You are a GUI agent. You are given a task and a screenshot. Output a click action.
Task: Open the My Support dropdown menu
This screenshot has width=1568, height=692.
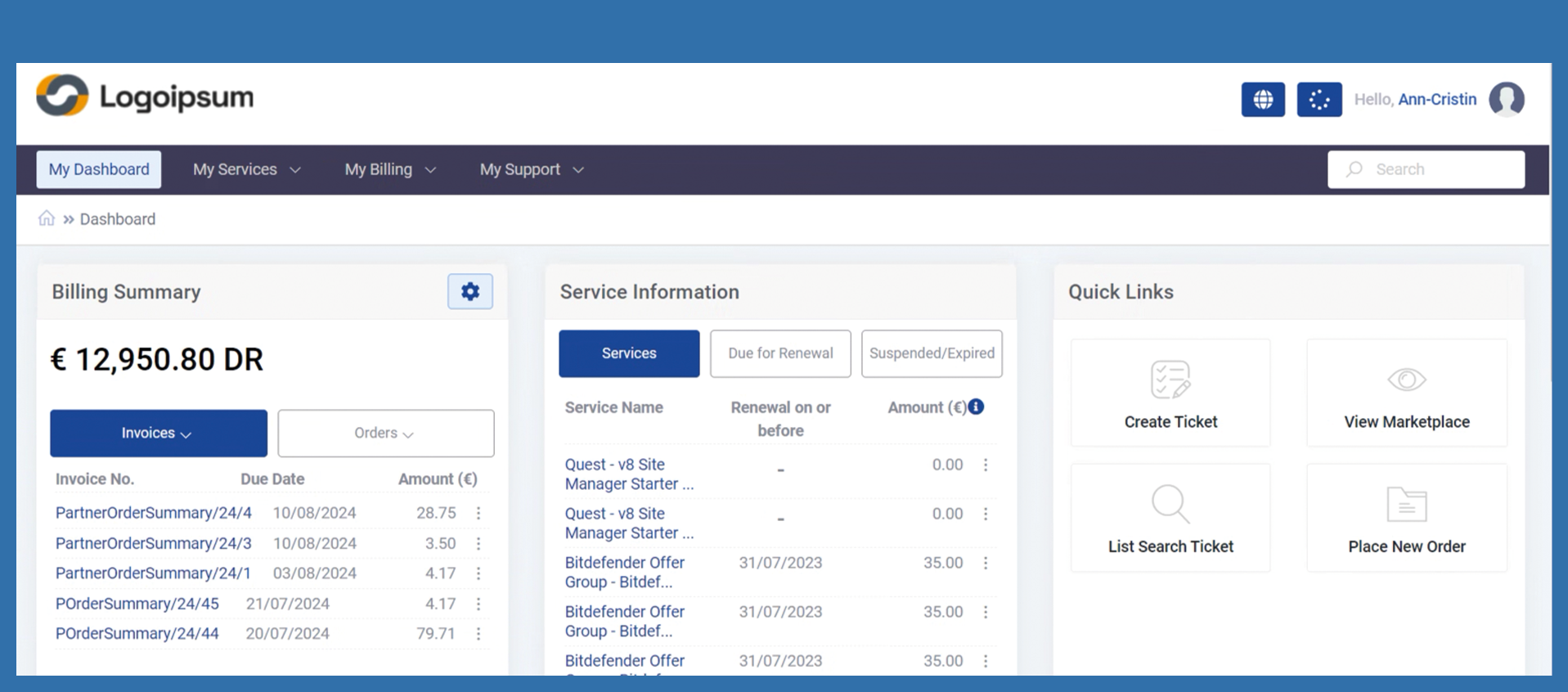[x=532, y=169]
